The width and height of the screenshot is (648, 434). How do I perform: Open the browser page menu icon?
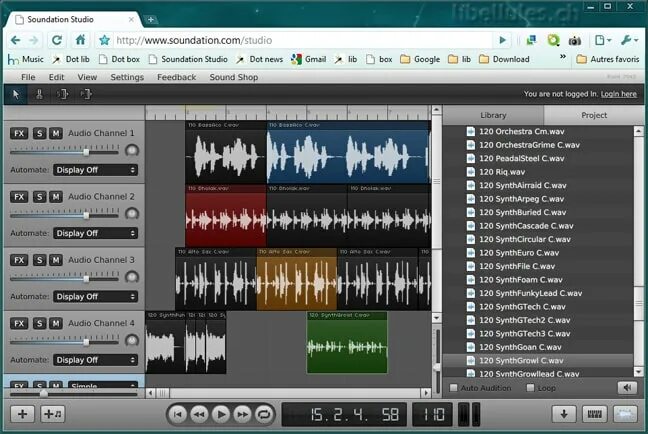(603, 40)
